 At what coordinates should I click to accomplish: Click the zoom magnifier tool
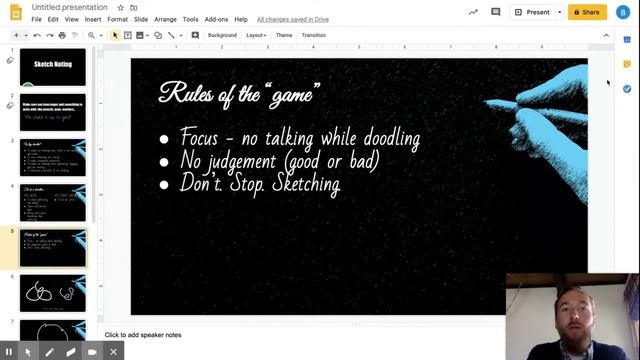[91, 36]
